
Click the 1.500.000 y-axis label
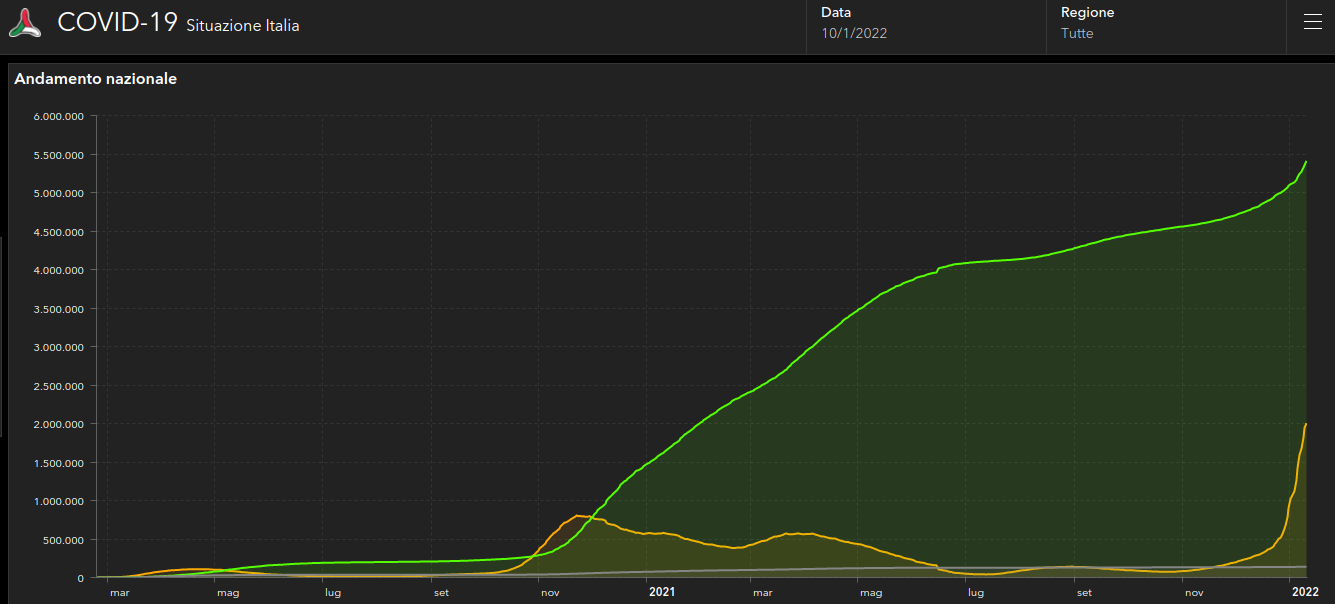(x=58, y=463)
